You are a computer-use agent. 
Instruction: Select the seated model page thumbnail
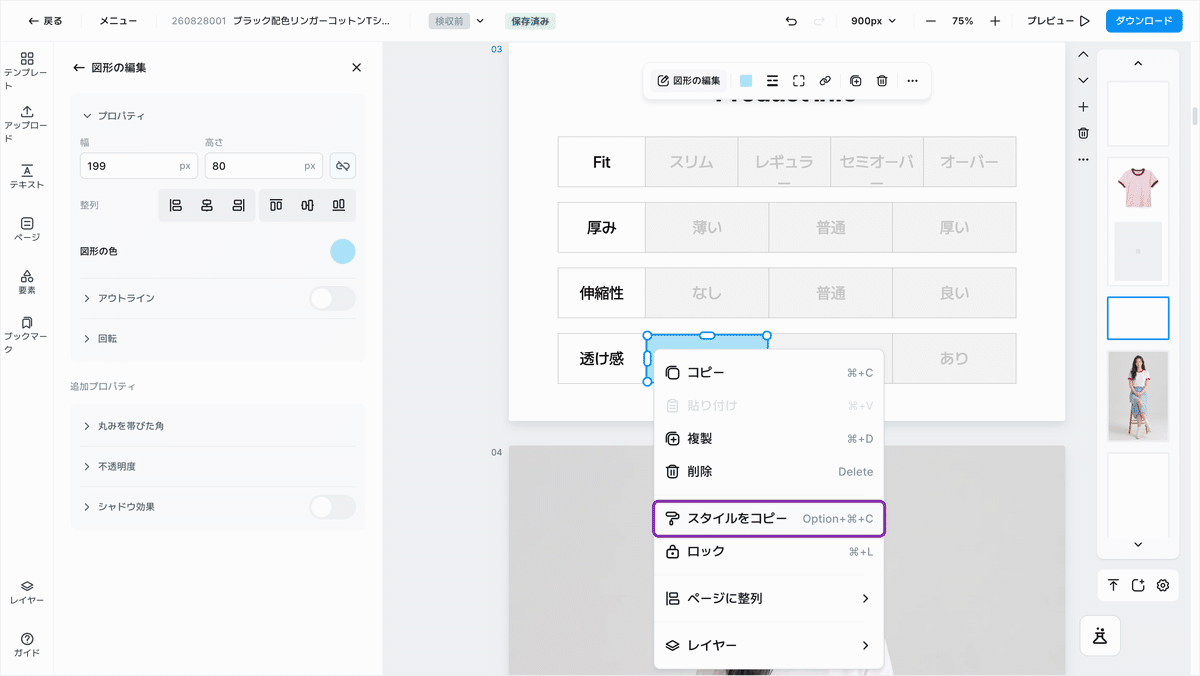1138,397
